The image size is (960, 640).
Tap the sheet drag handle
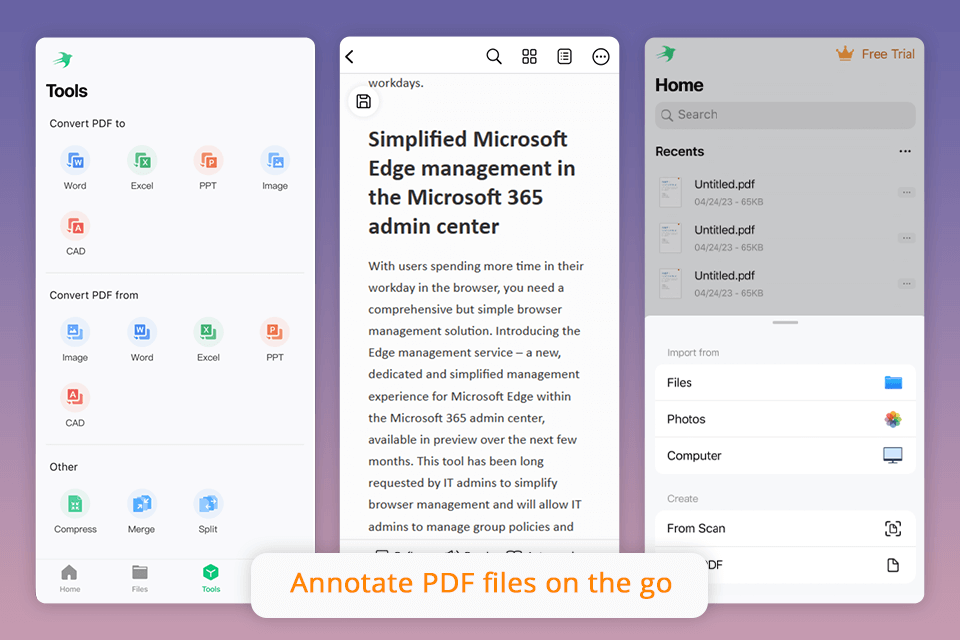(785, 322)
